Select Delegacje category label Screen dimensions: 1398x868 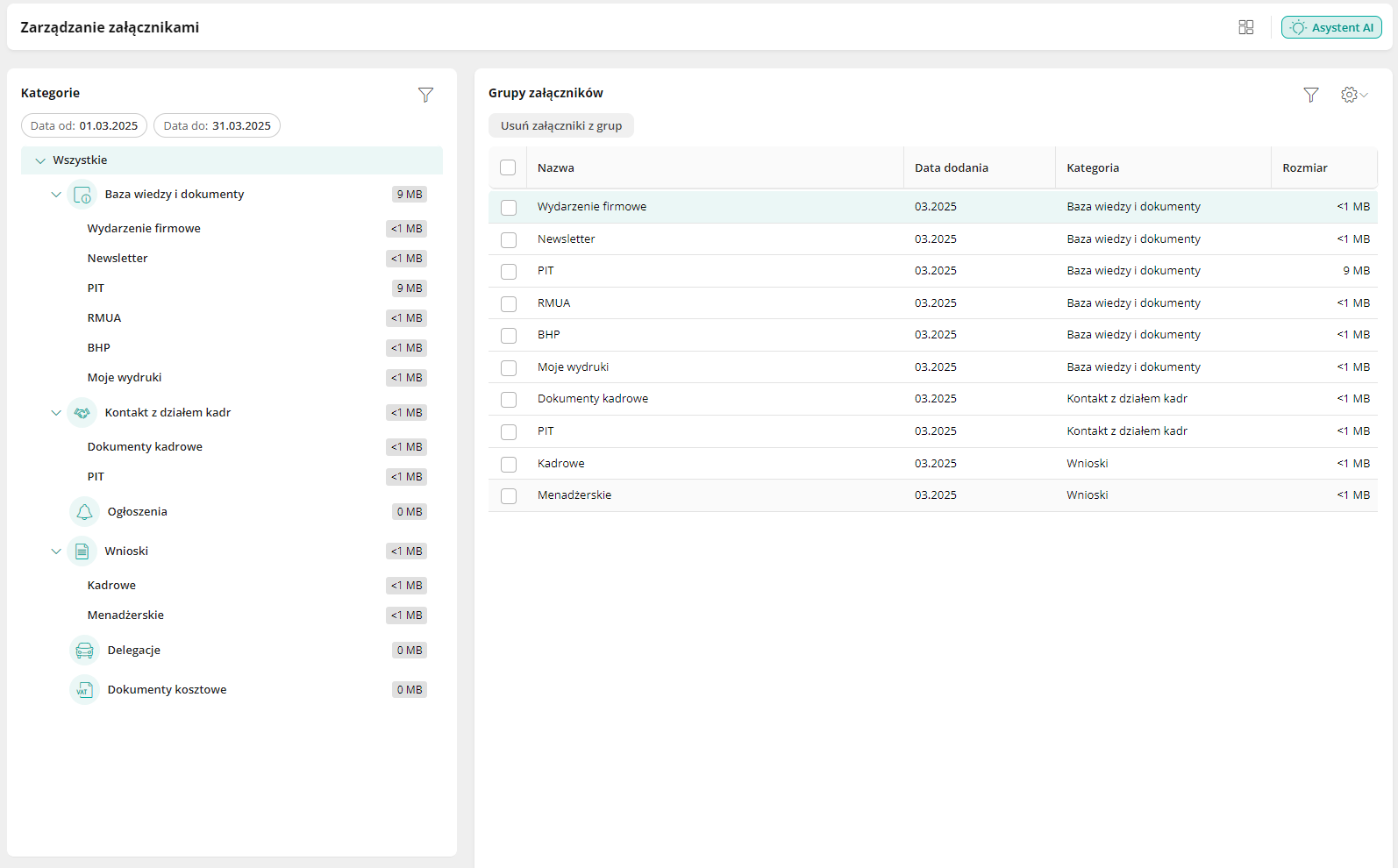click(134, 651)
